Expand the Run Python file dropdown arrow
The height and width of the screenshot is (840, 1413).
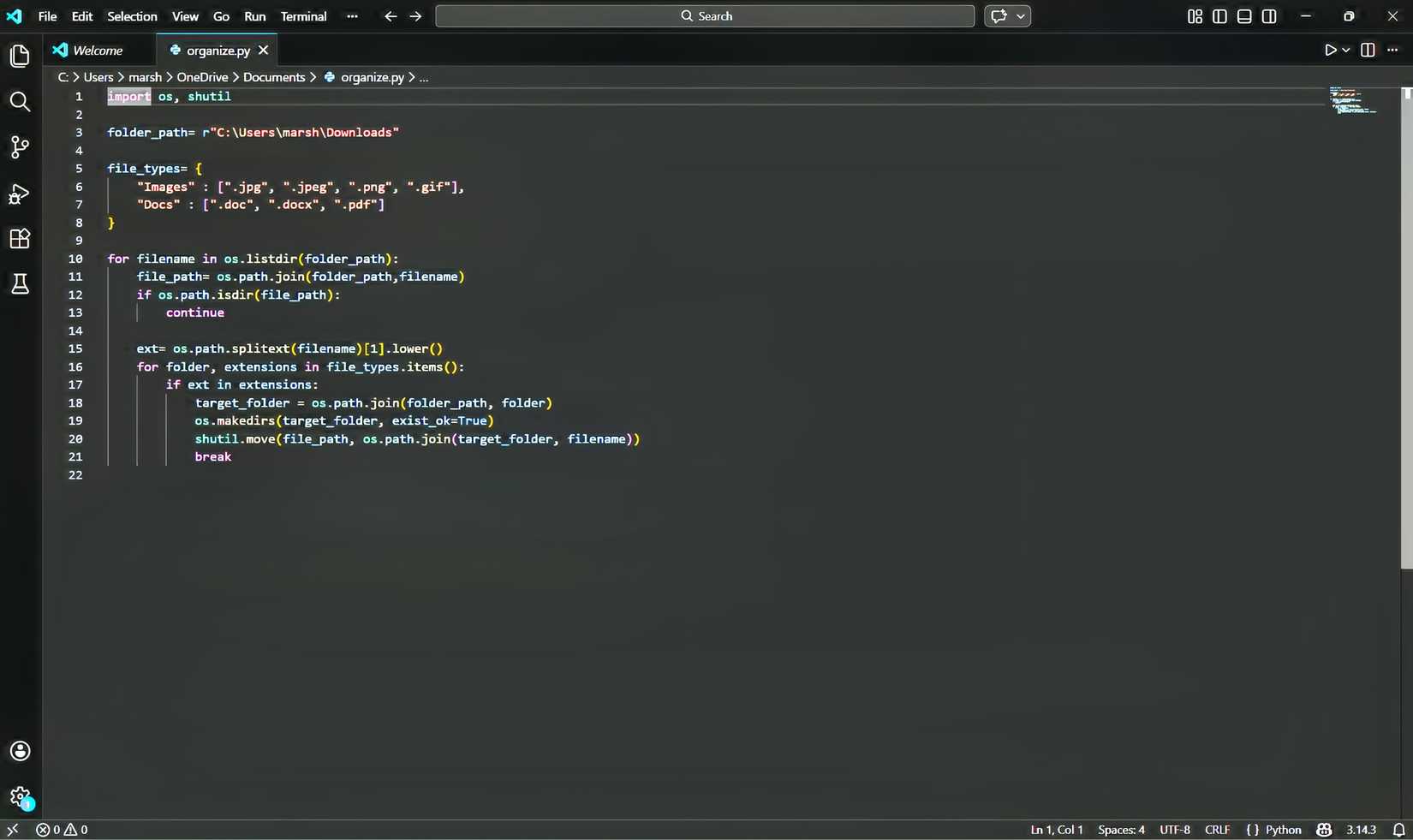1346,51
